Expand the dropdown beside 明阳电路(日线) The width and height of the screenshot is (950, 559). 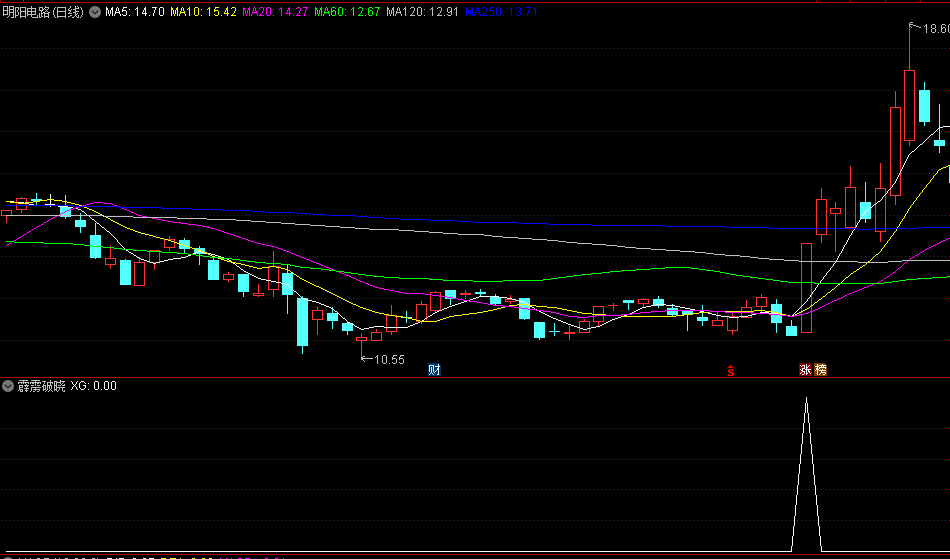tap(95, 12)
